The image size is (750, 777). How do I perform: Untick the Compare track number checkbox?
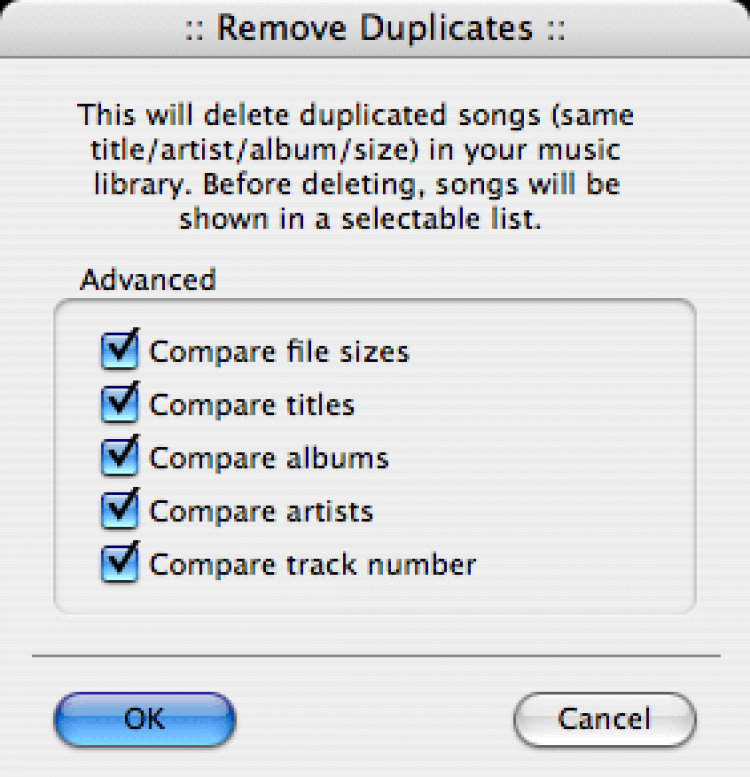pyautogui.click(x=119, y=564)
